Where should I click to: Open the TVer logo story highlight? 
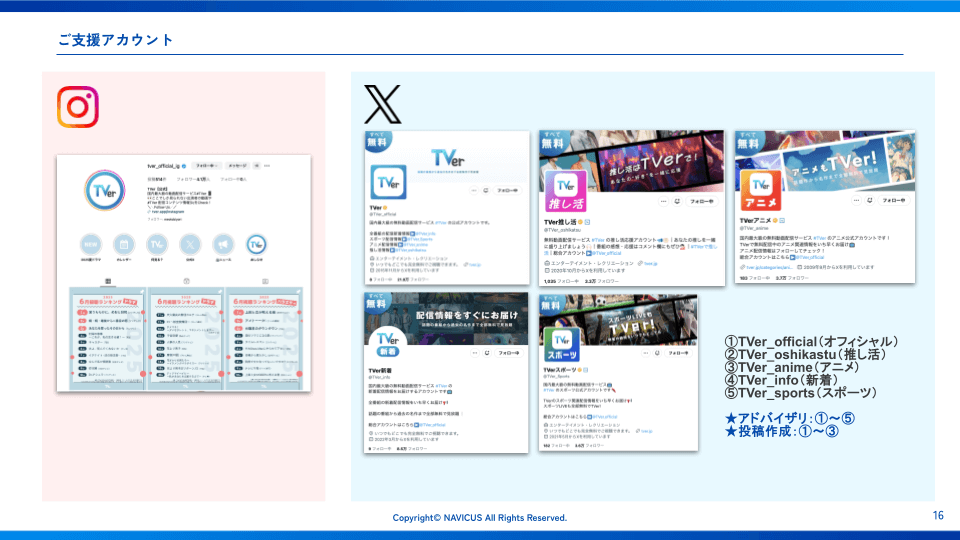(x=157, y=244)
